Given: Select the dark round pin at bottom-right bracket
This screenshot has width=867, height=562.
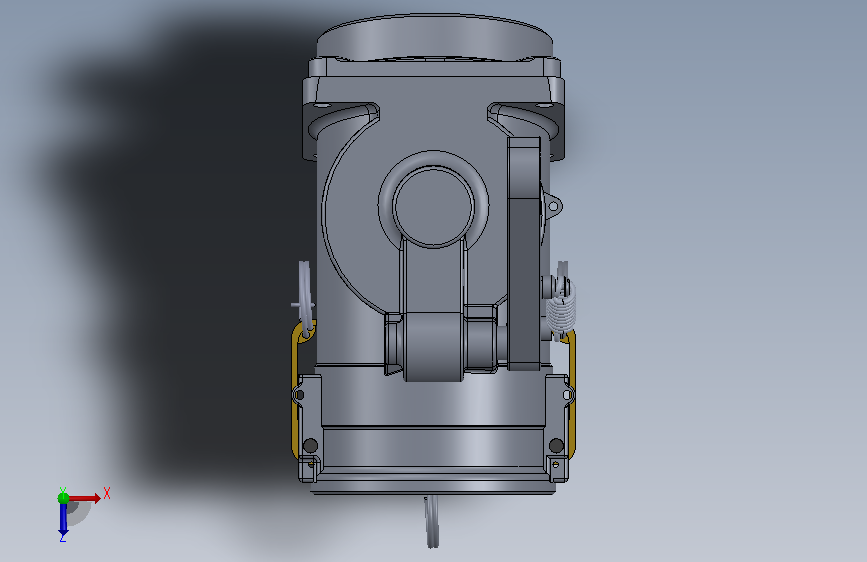Looking at the screenshot, I should 556,445.
